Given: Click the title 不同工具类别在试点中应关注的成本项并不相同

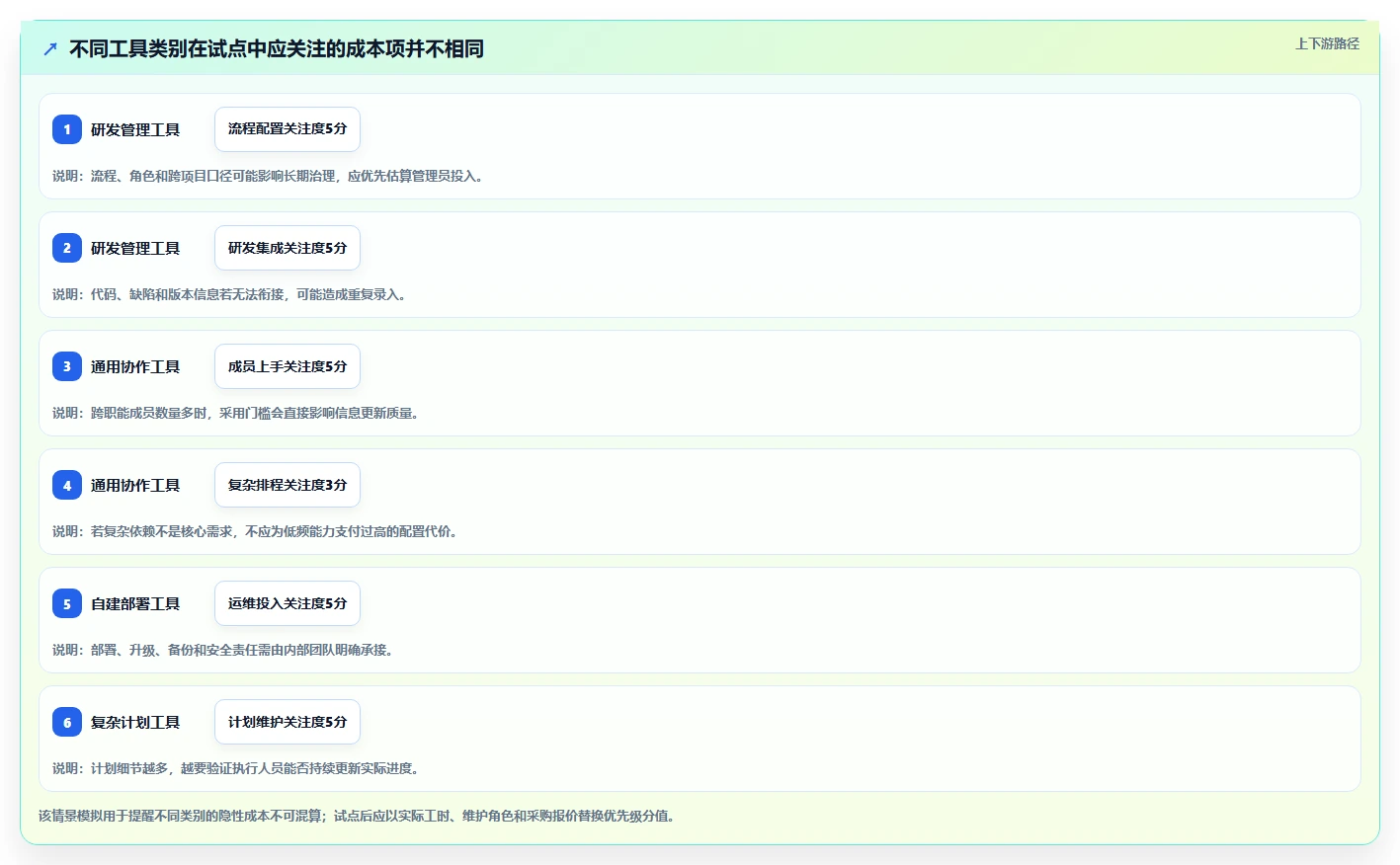Looking at the screenshot, I should pyautogui.click(x=277, y=49).
